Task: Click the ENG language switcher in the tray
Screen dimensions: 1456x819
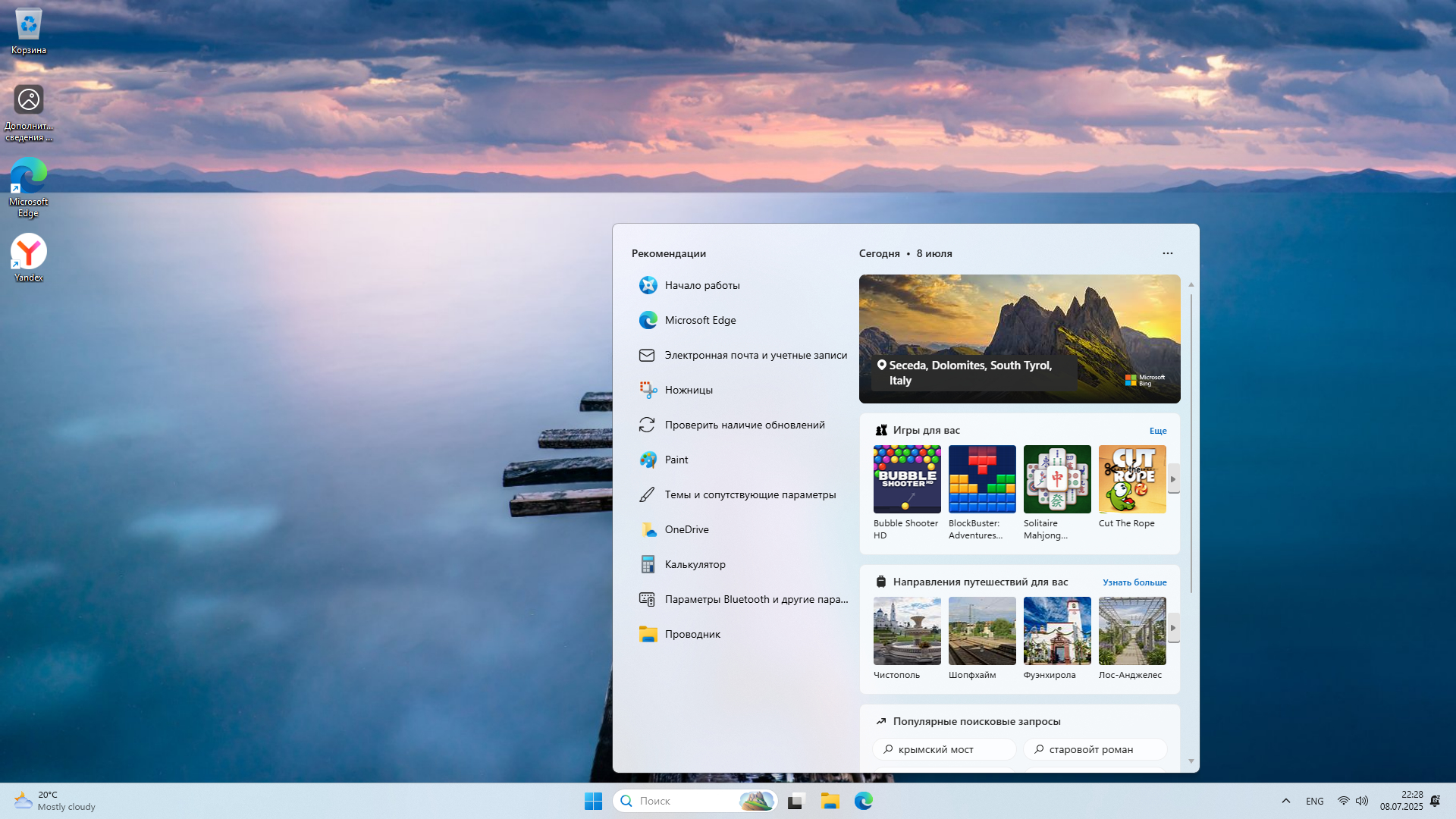Action: click(1314, 801)
